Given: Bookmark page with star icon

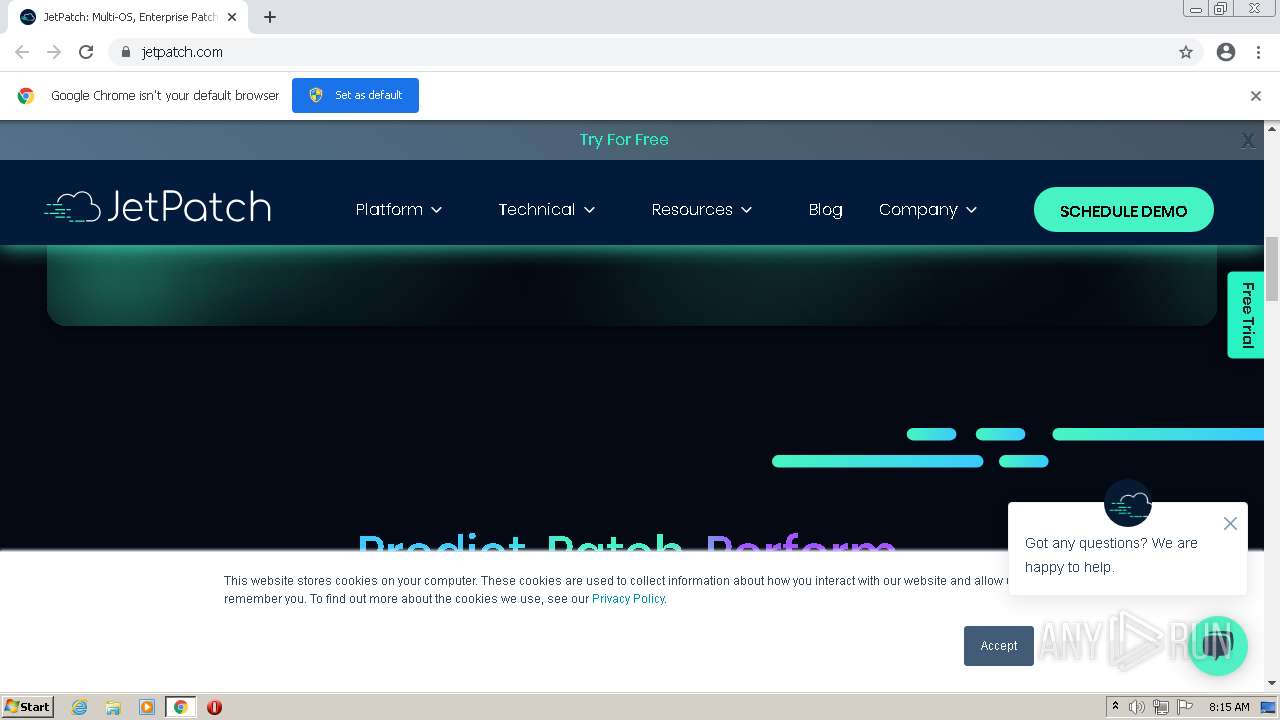Looking at the screenshot, I should click(x=1186, y=52).
